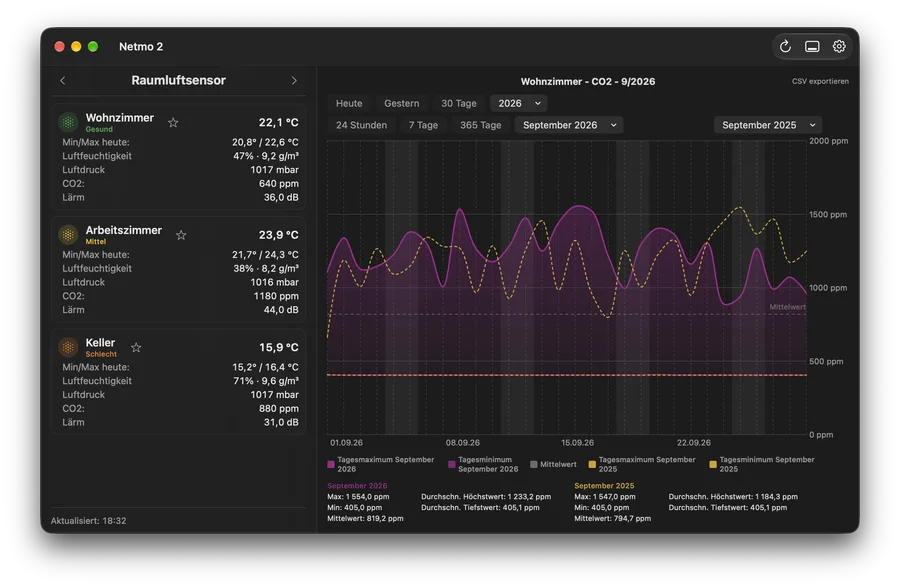
Task: Click the Arbeitszimmer sensor name
Action: [x=123, y=230]
